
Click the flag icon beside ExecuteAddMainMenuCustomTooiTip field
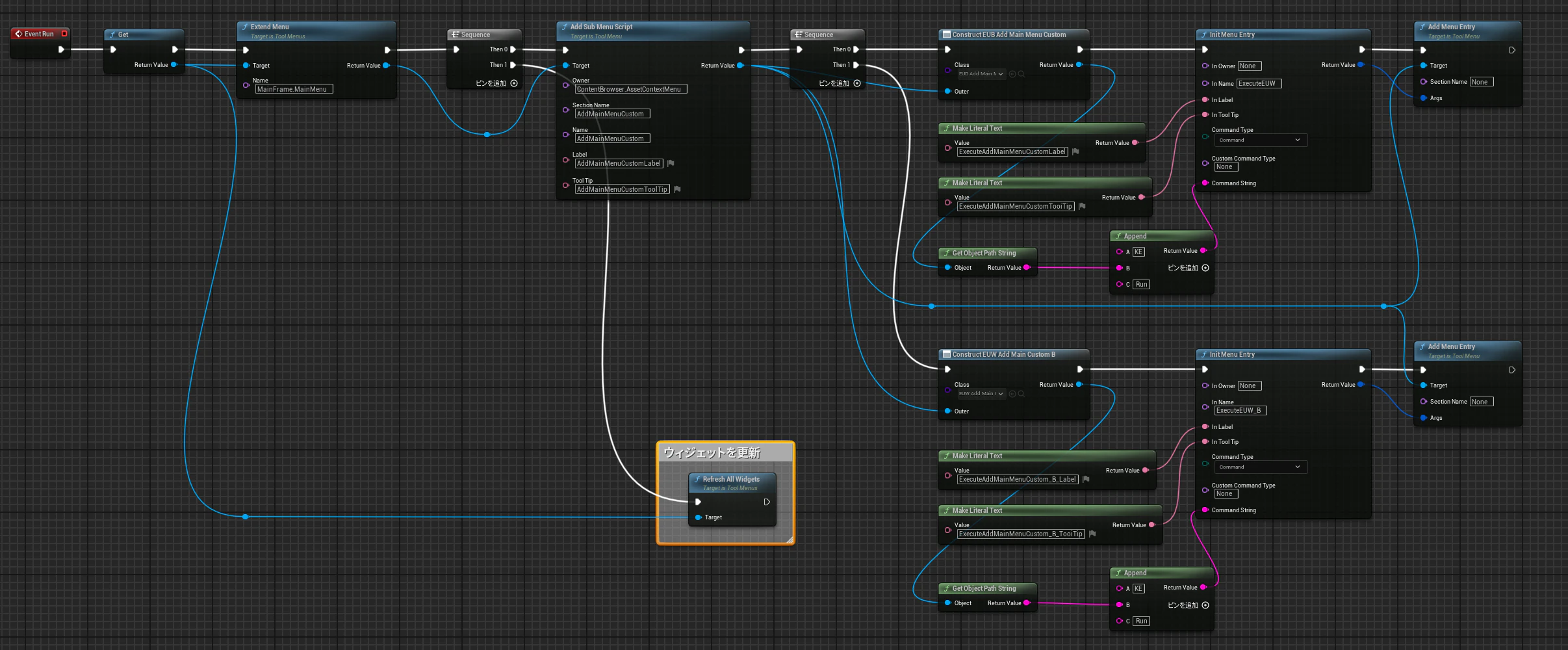pyautogui.click(x=1082, y=206)
